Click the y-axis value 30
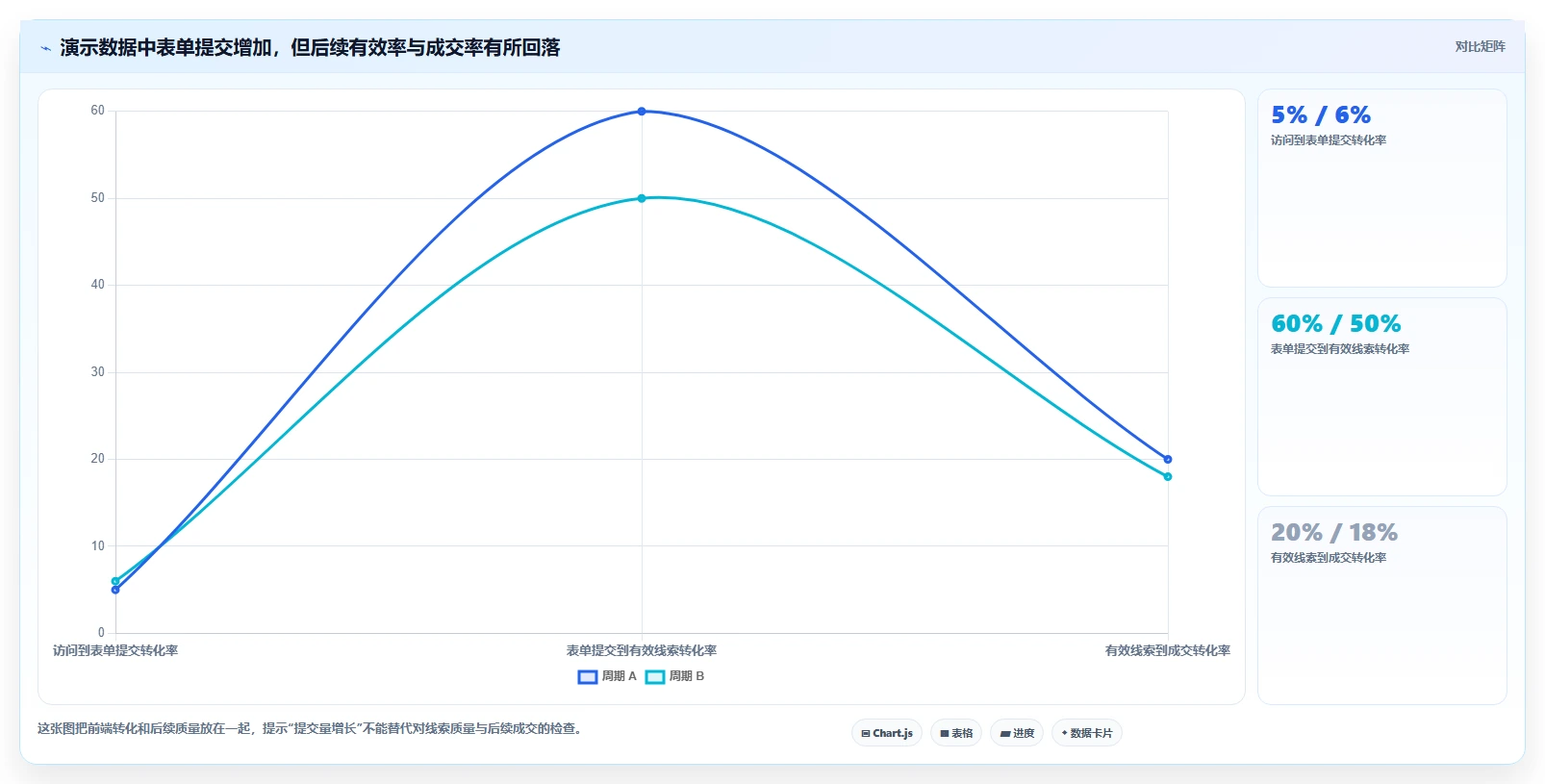This screenshot has height=784, width=1545. 97,372
